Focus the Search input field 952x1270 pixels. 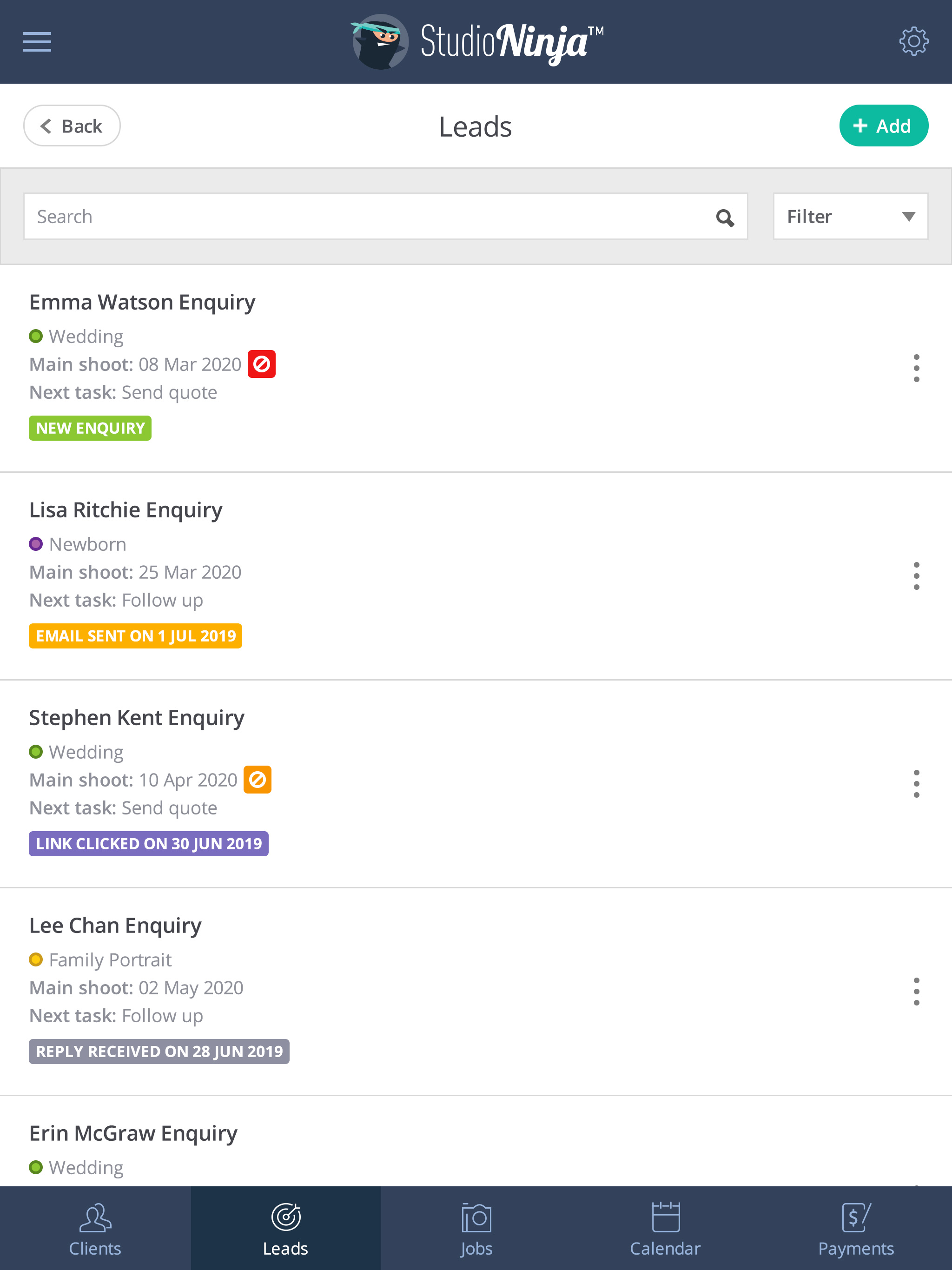point(385,217)
